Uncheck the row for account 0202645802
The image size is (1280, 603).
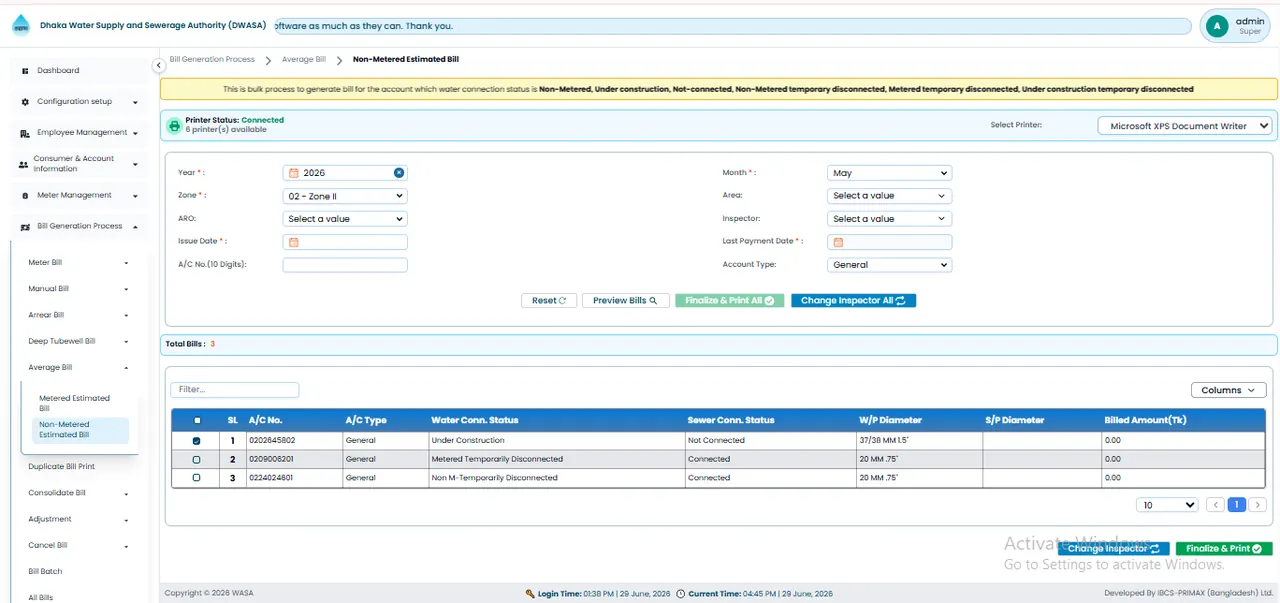click(x=196, y=441)
